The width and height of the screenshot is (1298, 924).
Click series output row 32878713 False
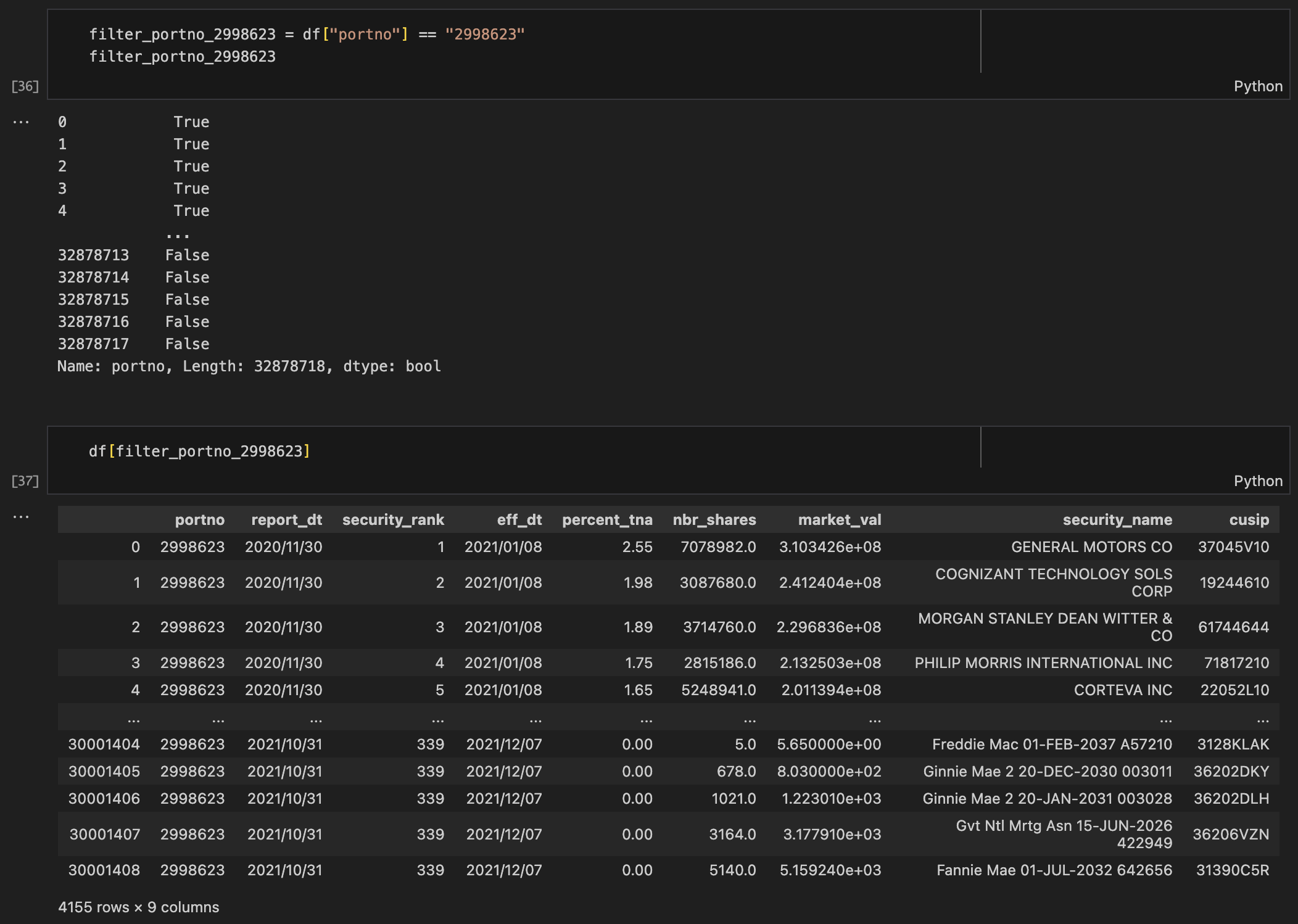point(134,255)
